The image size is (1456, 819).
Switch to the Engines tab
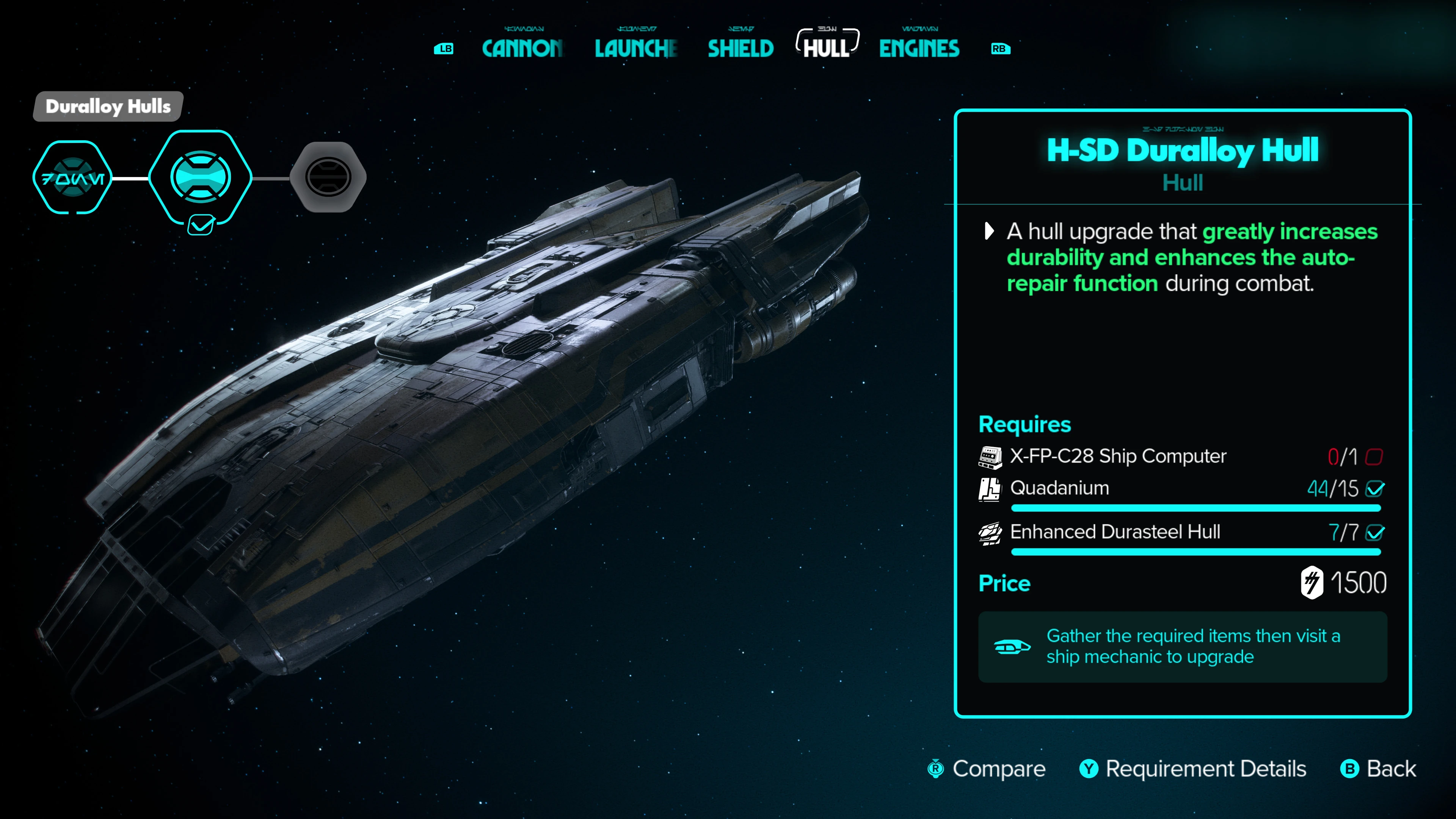pos(919,49)
